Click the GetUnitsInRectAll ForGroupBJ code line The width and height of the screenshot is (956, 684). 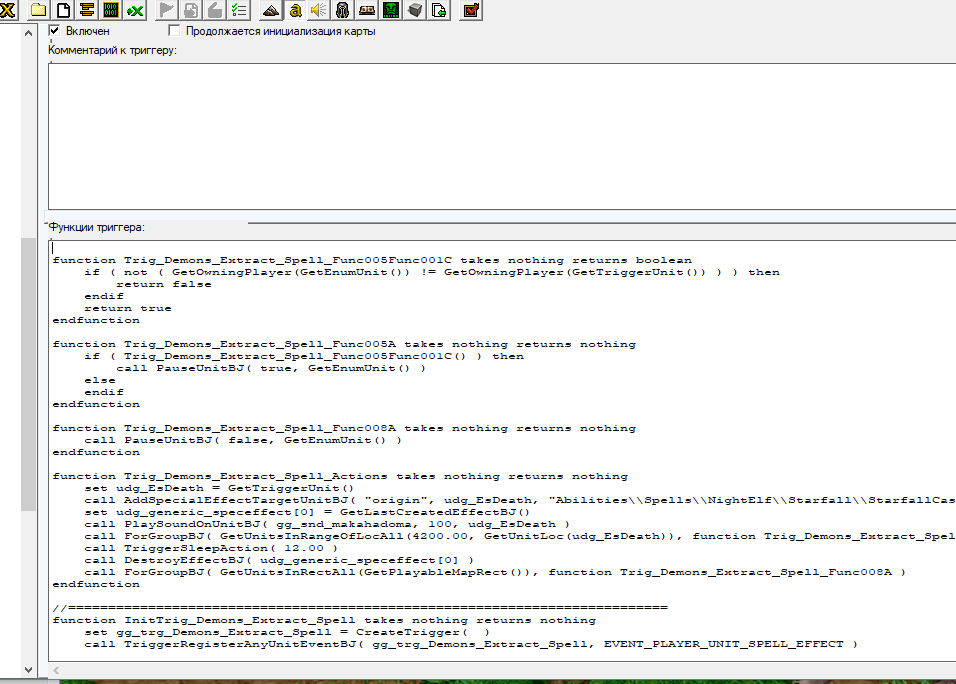click(x=494, y=572)
